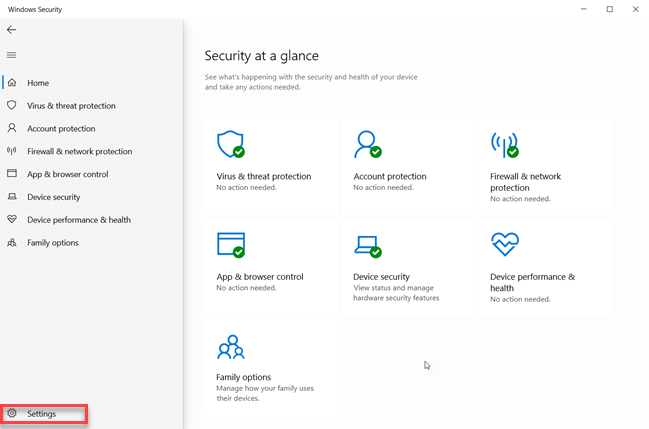Open the Family options tile title
649x429 pixels.
click(x=244, y=377)
